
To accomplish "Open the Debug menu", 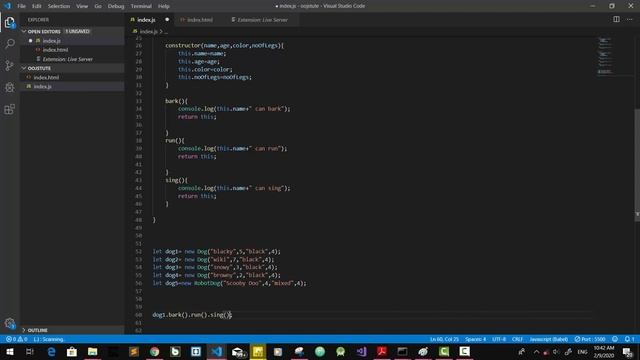I will tap(116, 6).
